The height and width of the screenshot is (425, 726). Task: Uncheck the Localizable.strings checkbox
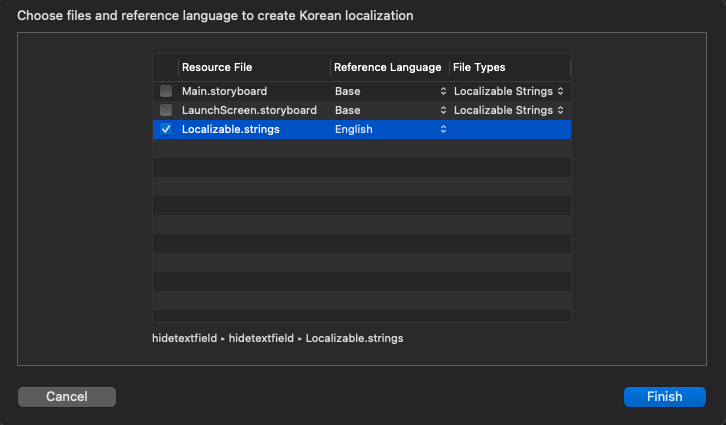click(x=166, y=129)
